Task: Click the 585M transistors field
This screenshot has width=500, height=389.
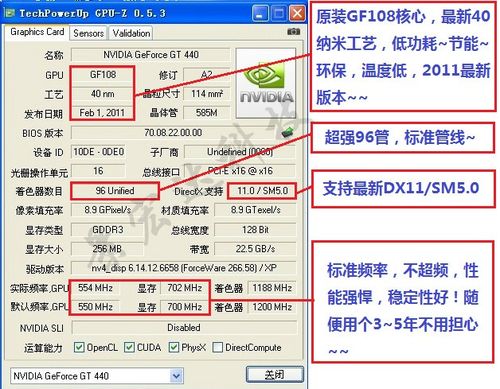Action: coord(207,113)
